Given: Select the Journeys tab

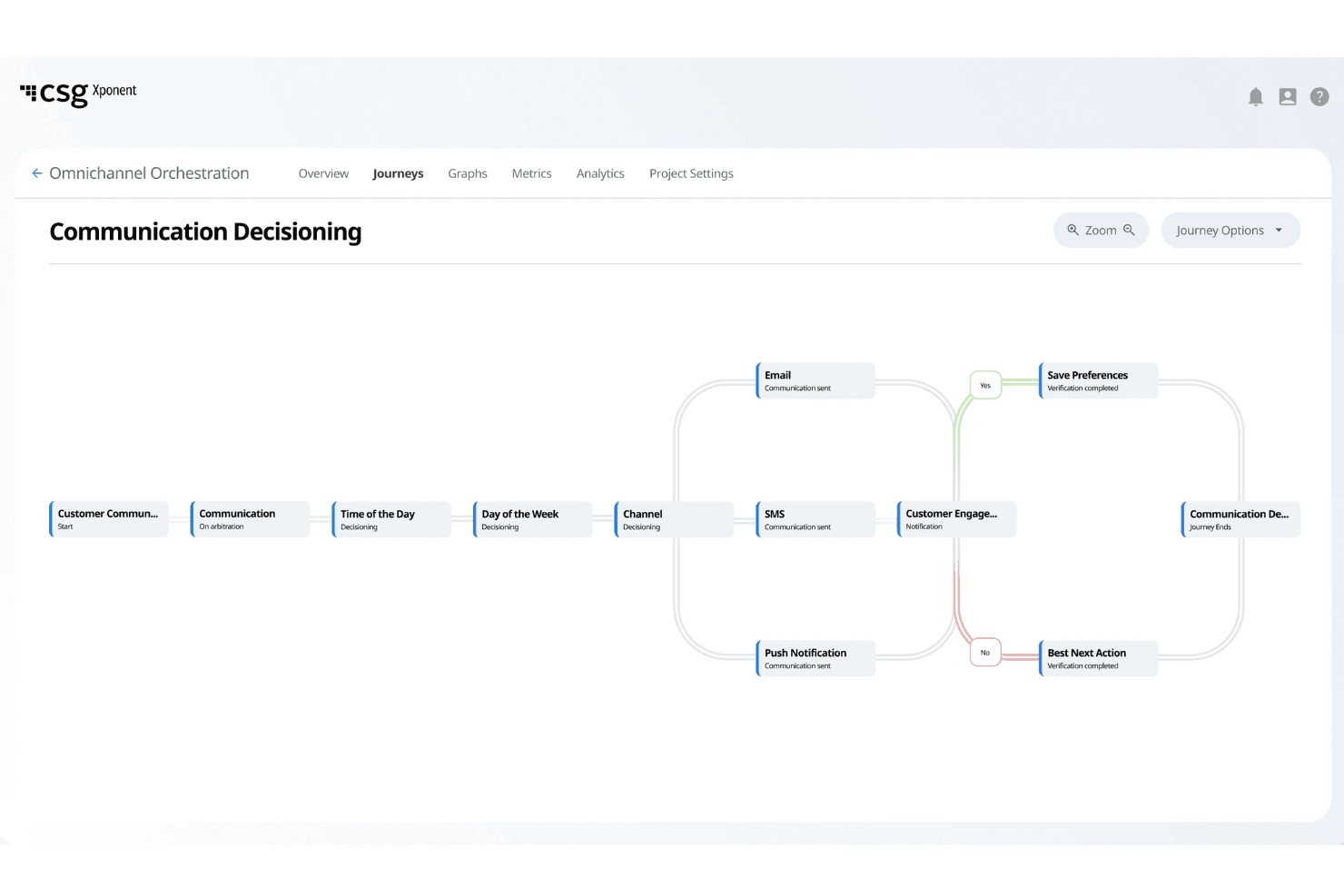Looking at the screenshot, I should click(398, 173).
